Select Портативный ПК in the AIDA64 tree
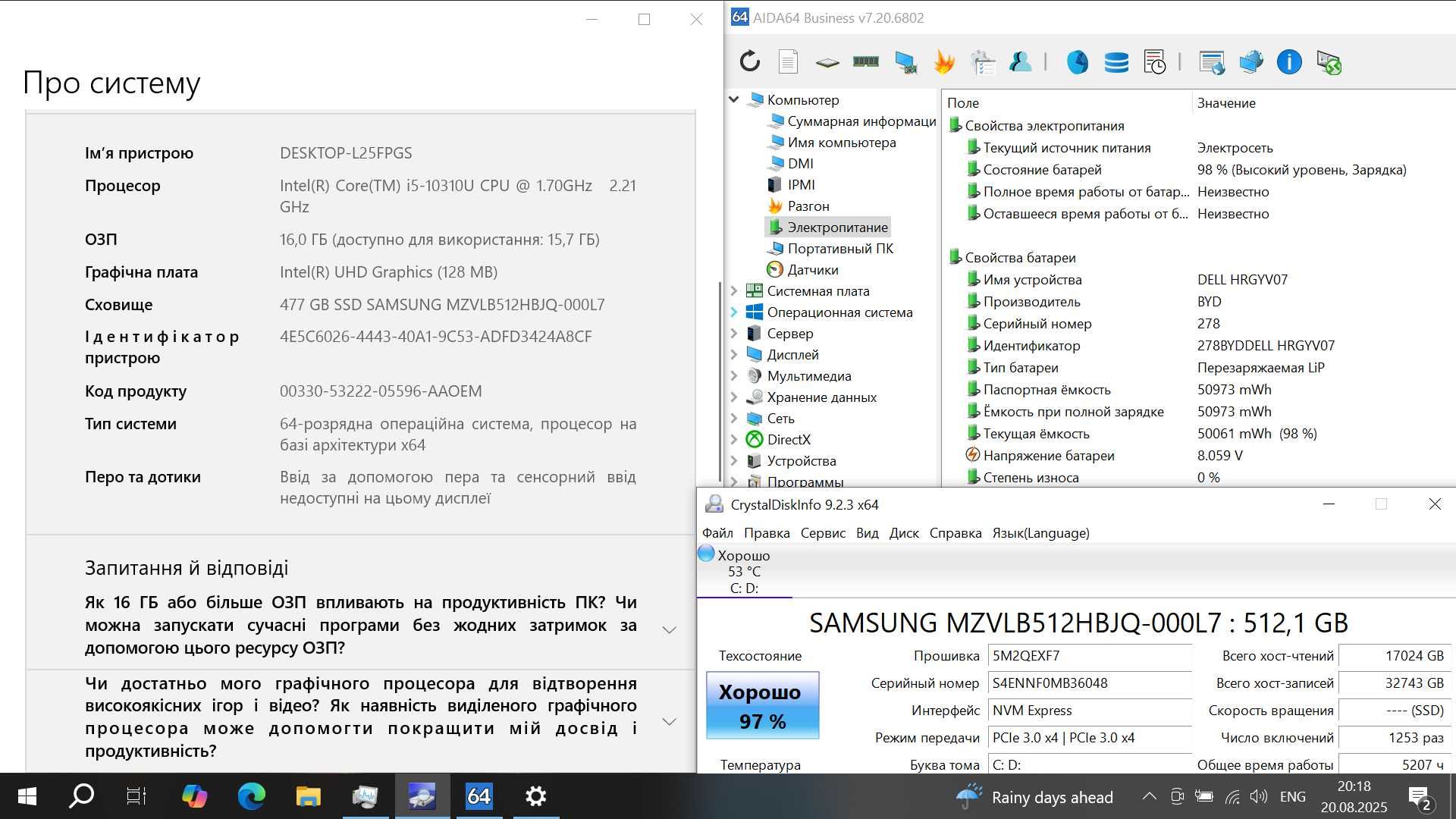 831,248
